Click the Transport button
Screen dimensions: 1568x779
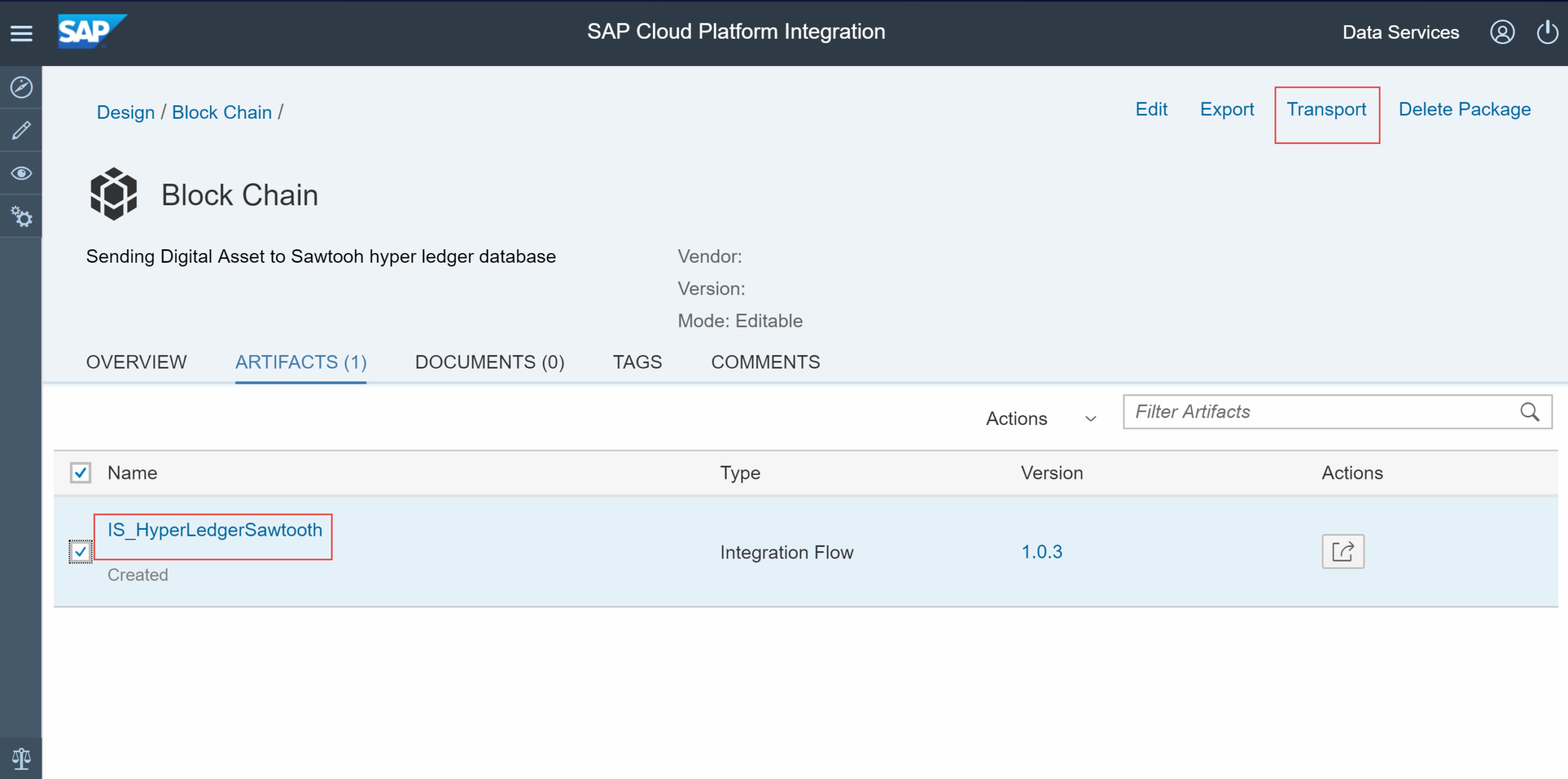click(1326, 110)
